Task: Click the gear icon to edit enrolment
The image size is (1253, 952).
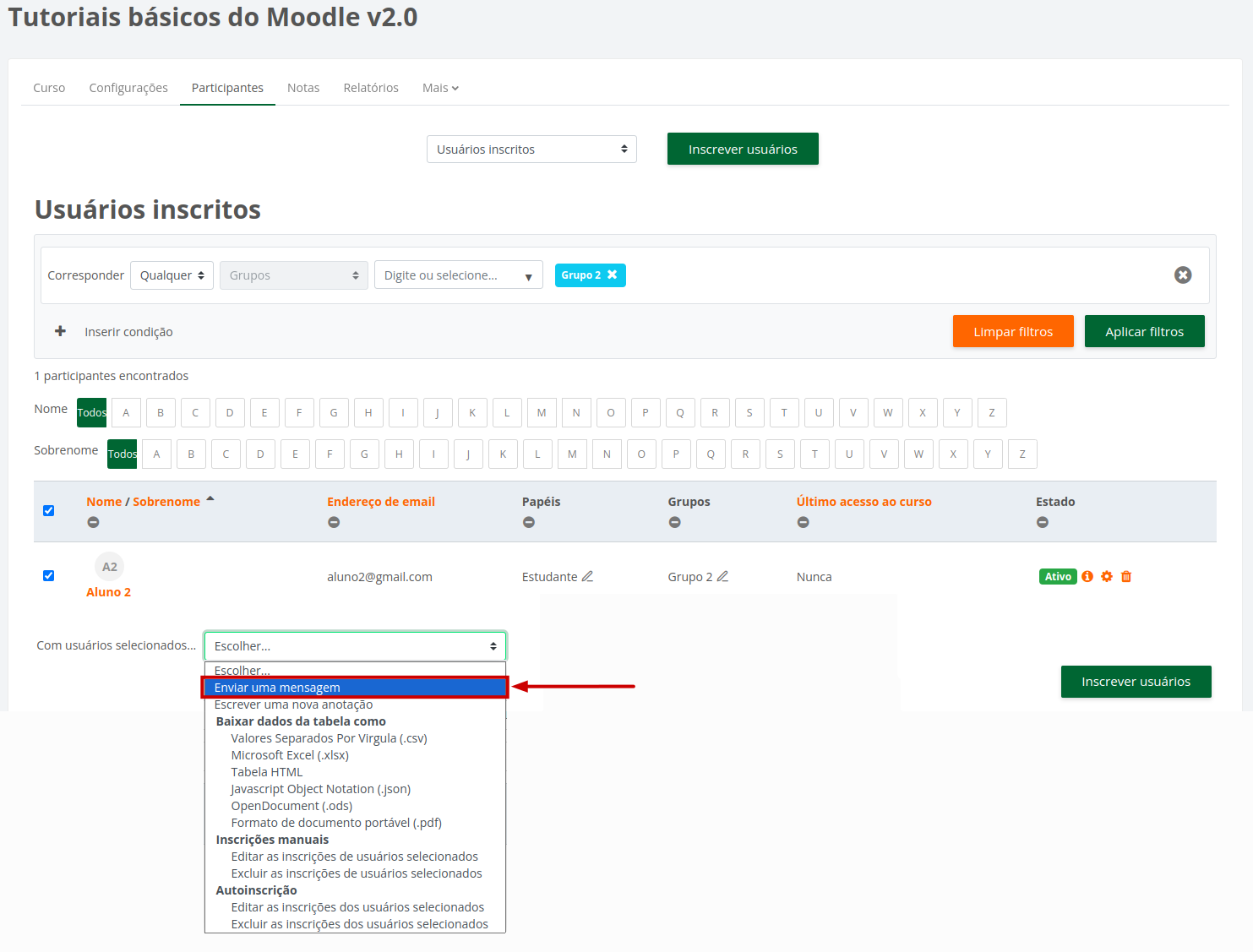Action: click(1107, 577)
